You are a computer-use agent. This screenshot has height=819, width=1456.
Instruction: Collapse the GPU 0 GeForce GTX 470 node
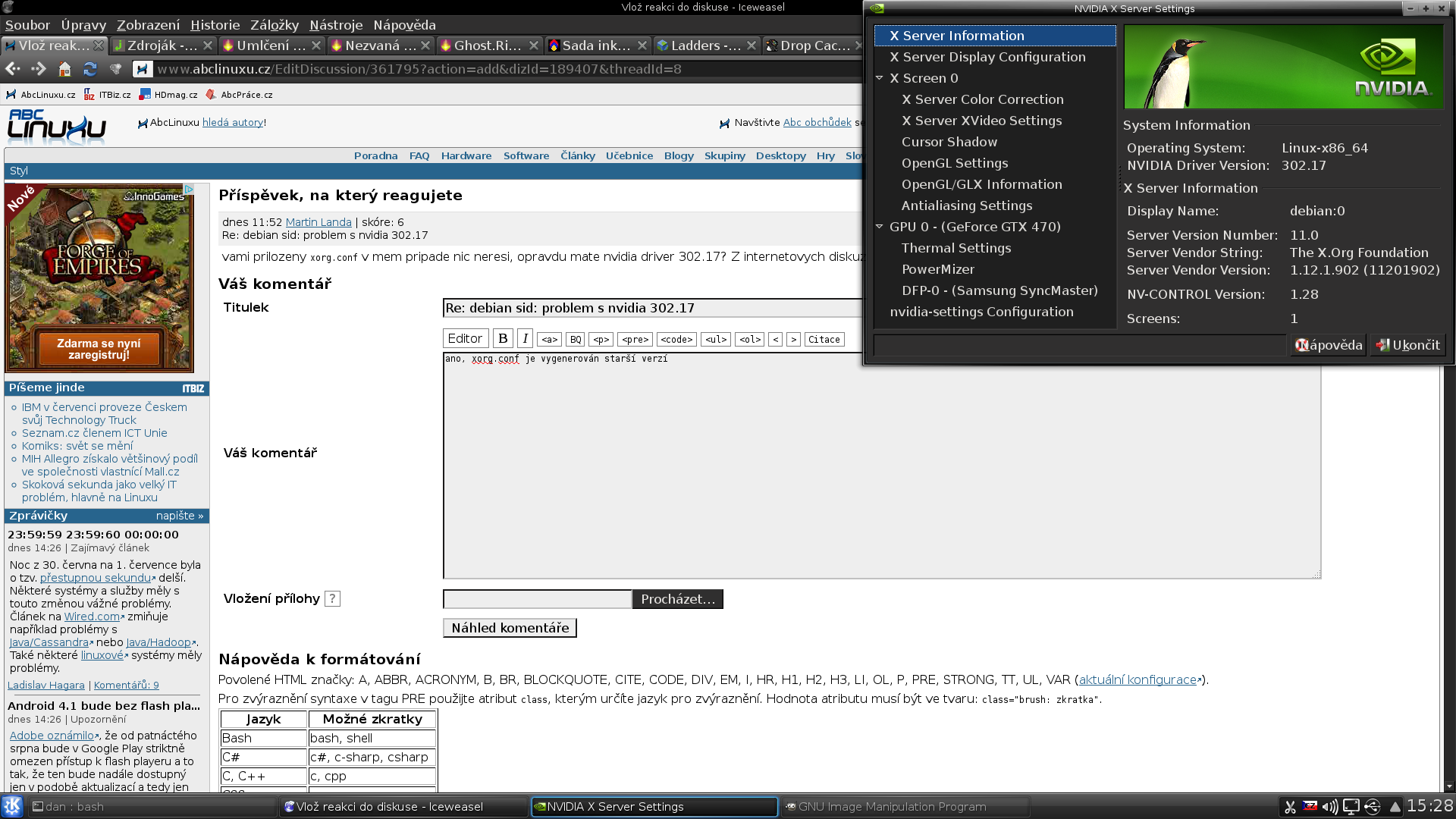pos(880,227)
